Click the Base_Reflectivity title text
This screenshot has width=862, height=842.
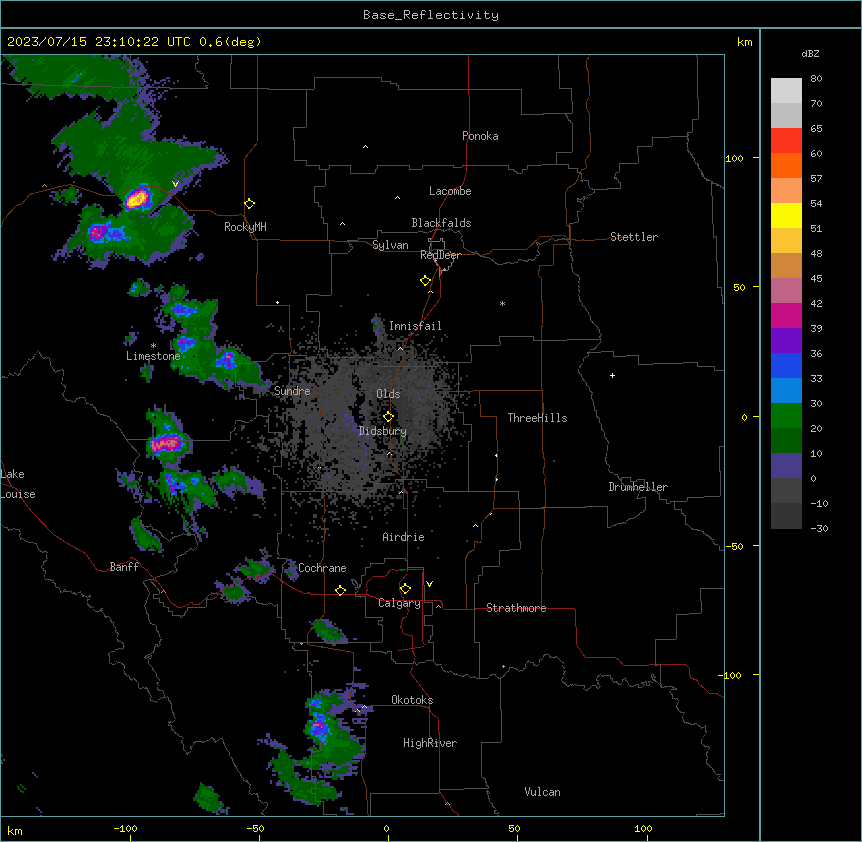(x=431, y=15)
